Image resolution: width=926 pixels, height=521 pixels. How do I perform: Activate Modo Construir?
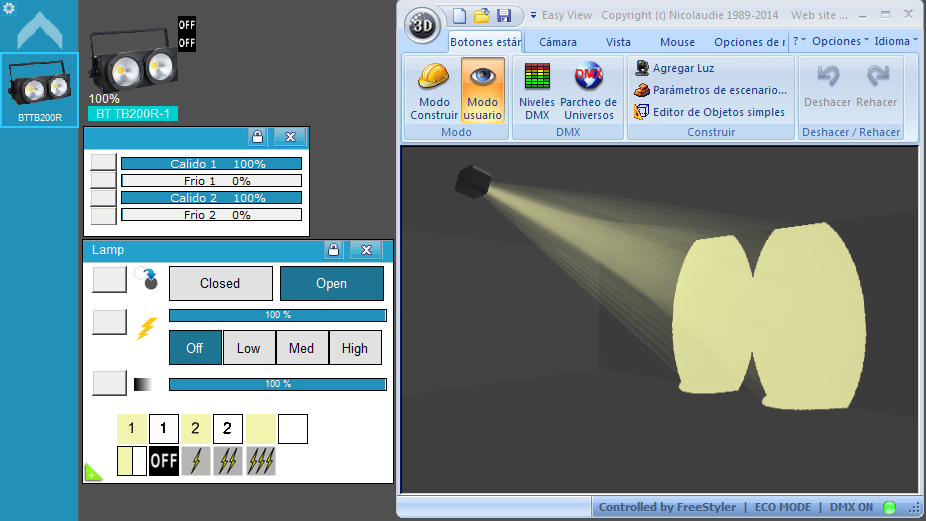pyautogui.click(x=434, y=91)
